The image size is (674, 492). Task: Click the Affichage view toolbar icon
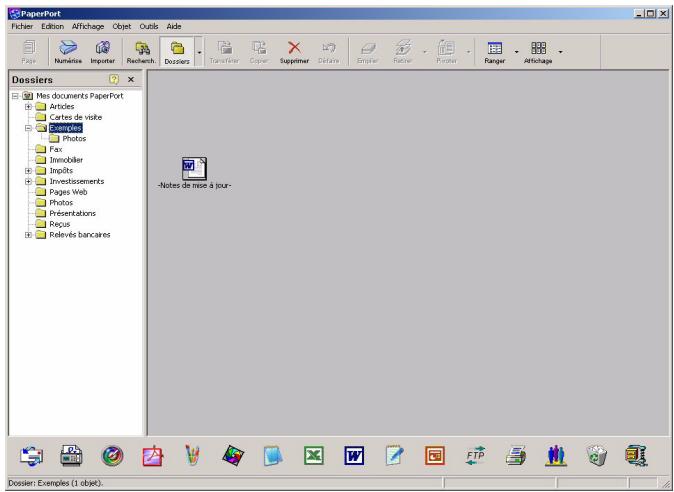[x=538, y=52]
